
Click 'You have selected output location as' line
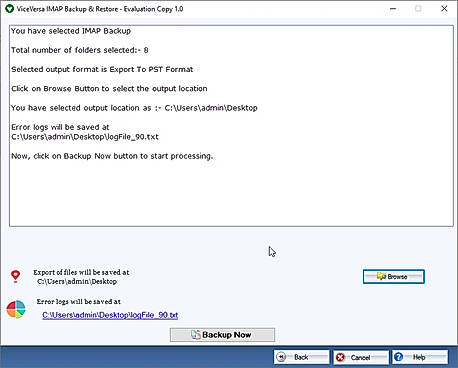[134, 108]
